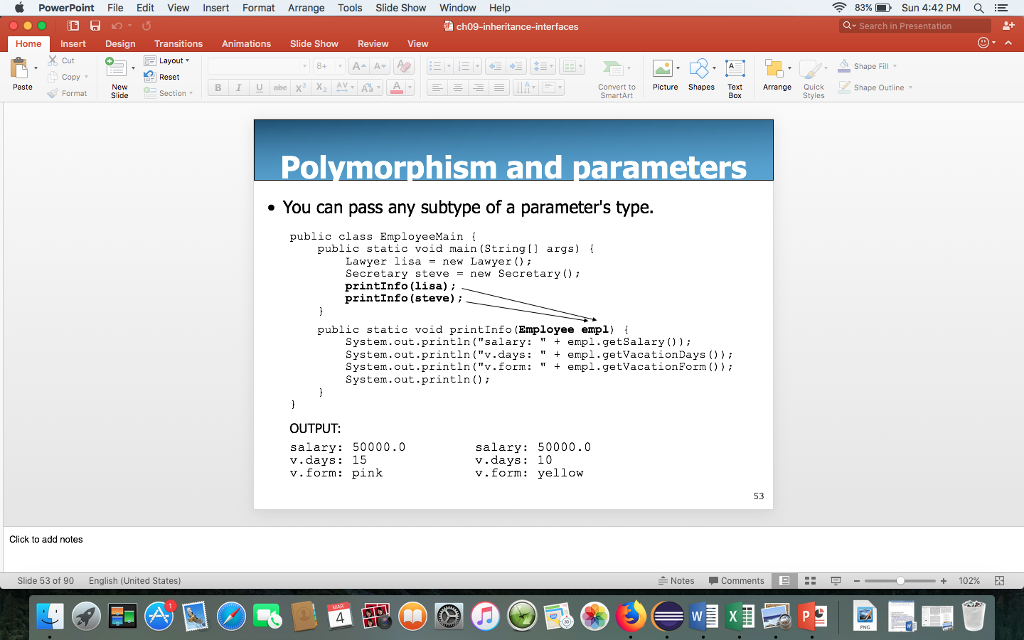Click the Format painter brush icon
Viewport: 1024px width, 640px height.
point(53,93)
